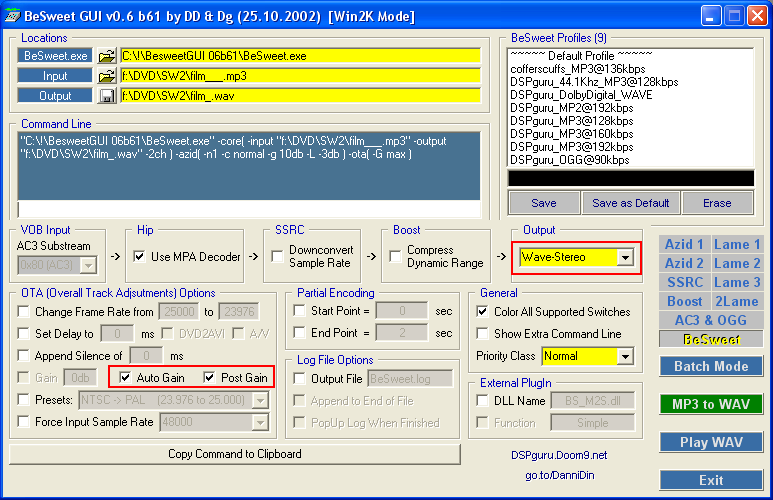Enable Set Delay to checkbox

click(x=23, y=333)
